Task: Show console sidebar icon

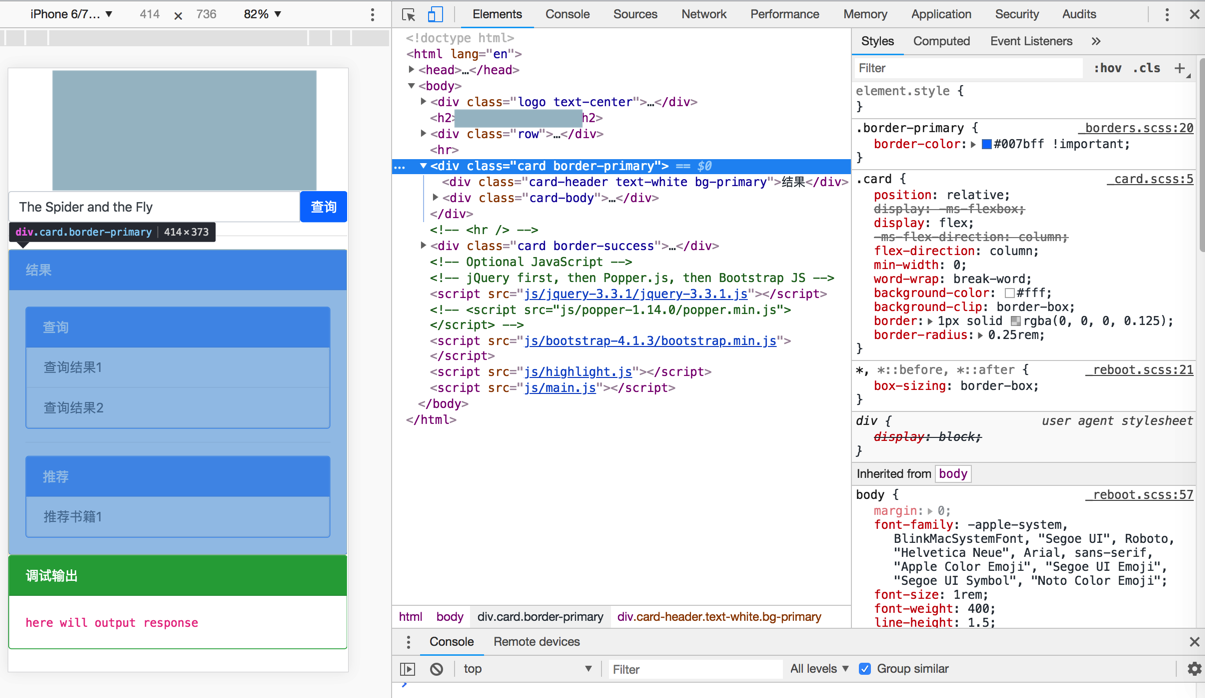Action: pyautogui.click(x=408, y=669)
